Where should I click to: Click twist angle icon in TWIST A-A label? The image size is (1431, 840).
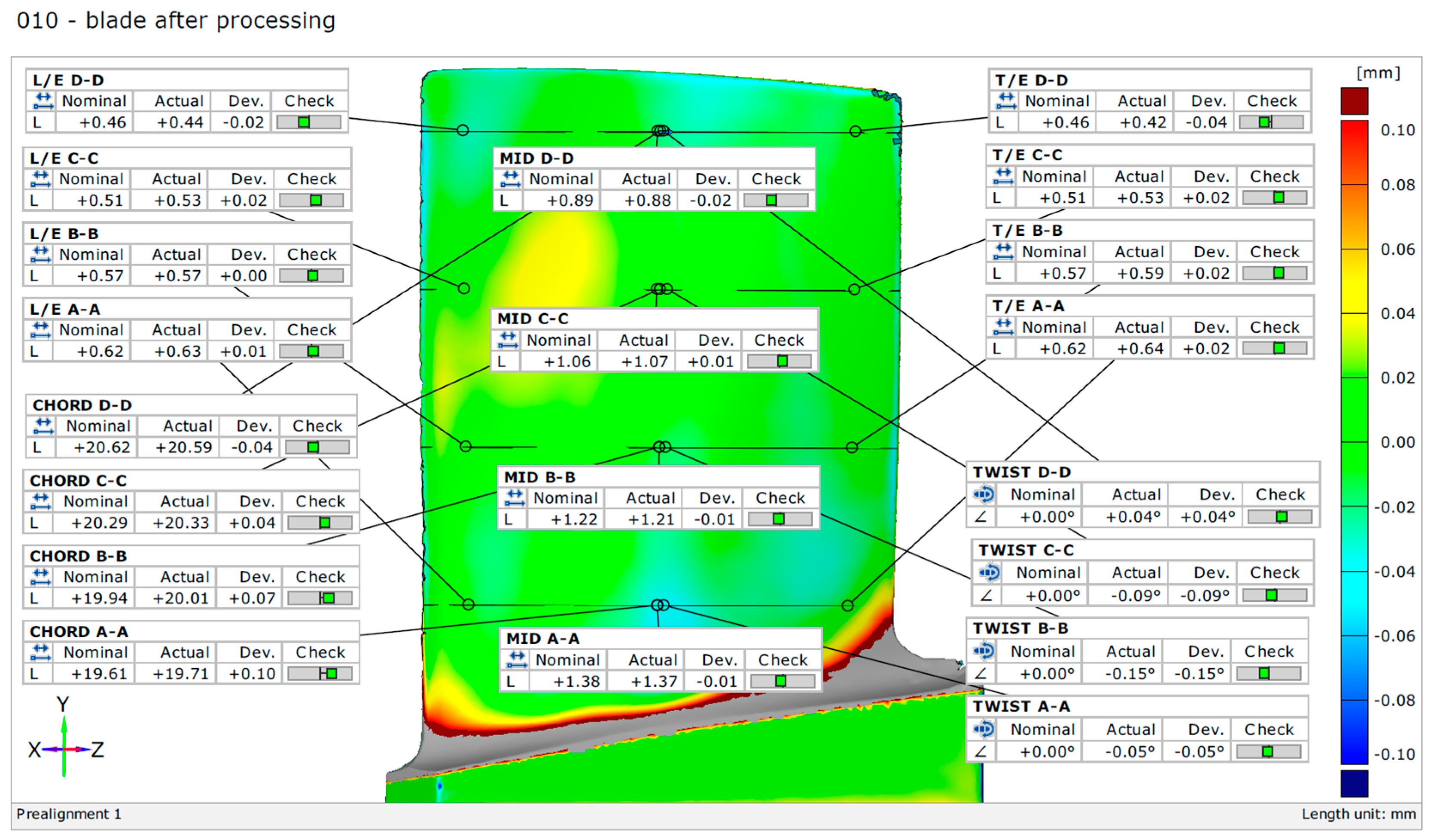(983, 729)
